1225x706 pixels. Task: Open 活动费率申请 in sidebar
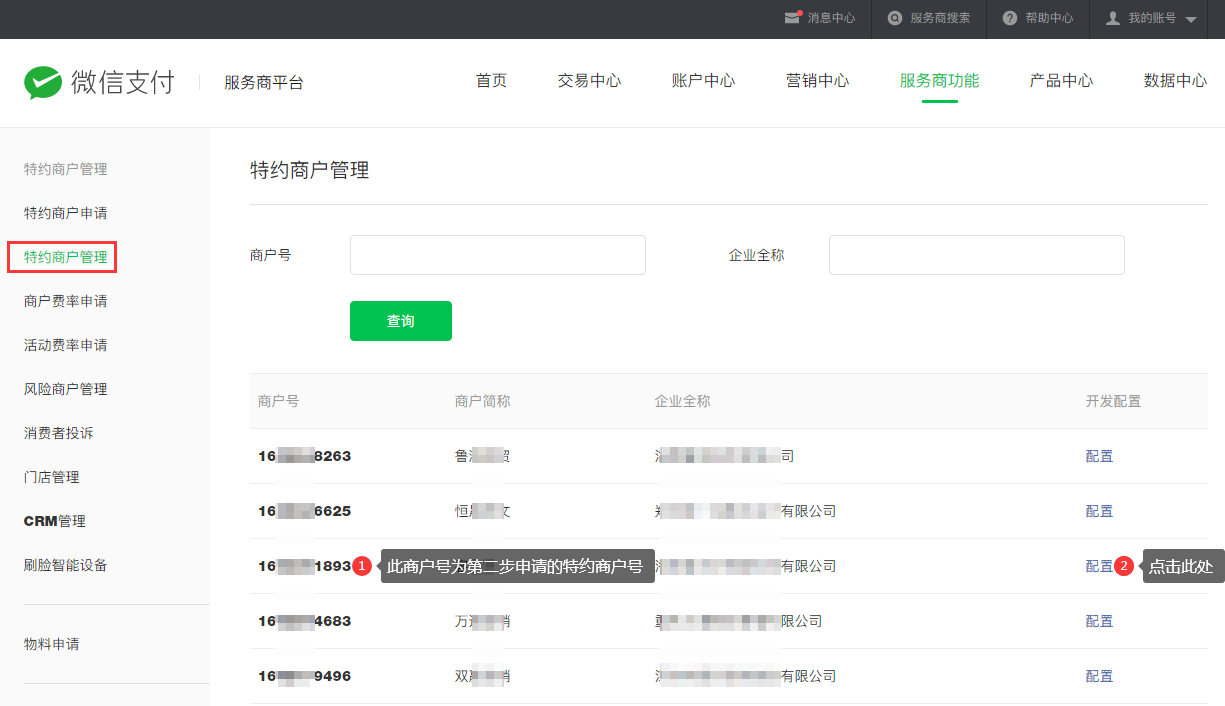pos(65,345)
